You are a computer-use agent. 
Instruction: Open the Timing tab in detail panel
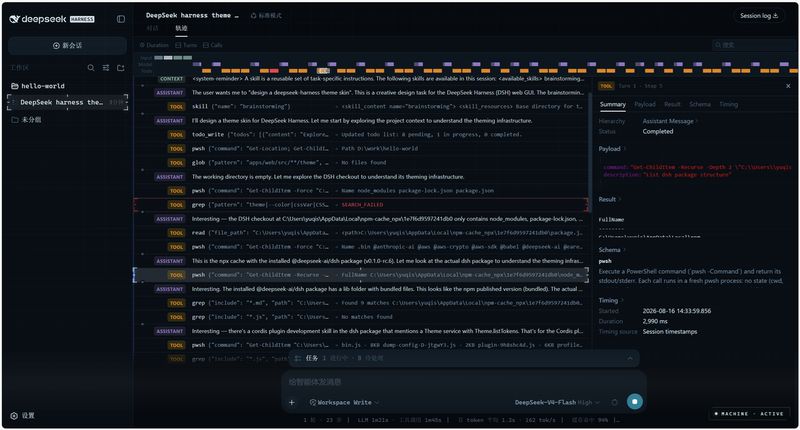(729, 104)
